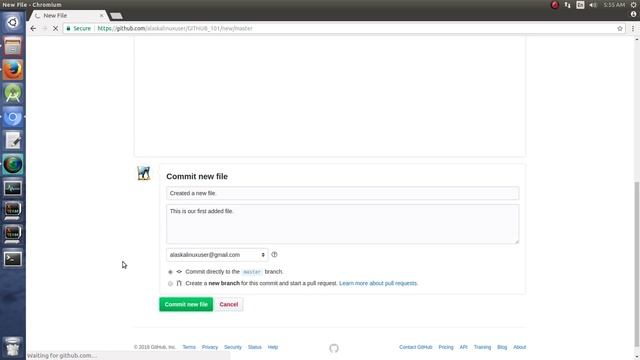Open About footer link
The width and height of the screenshot is (640, 360).
(519, 347)
